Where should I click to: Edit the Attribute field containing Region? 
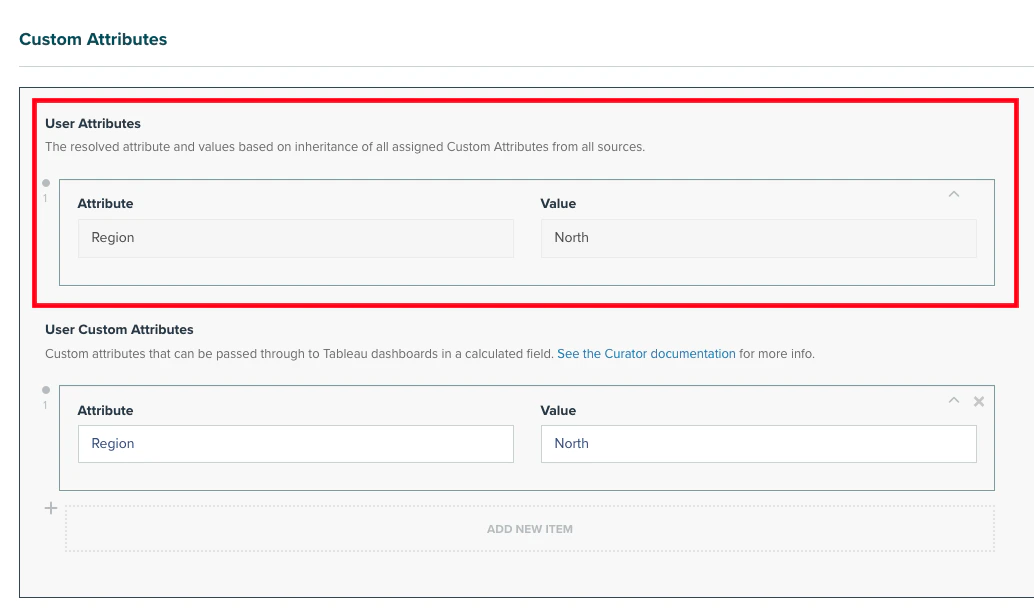295,443
